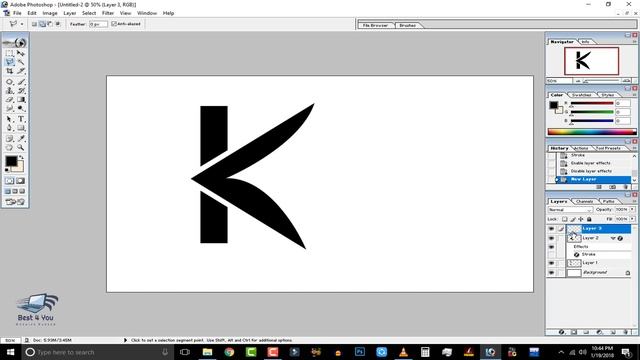Select the Hand tool
Image resolution: width=640 pixels, height=360 pixels.
tap(9, 148)
